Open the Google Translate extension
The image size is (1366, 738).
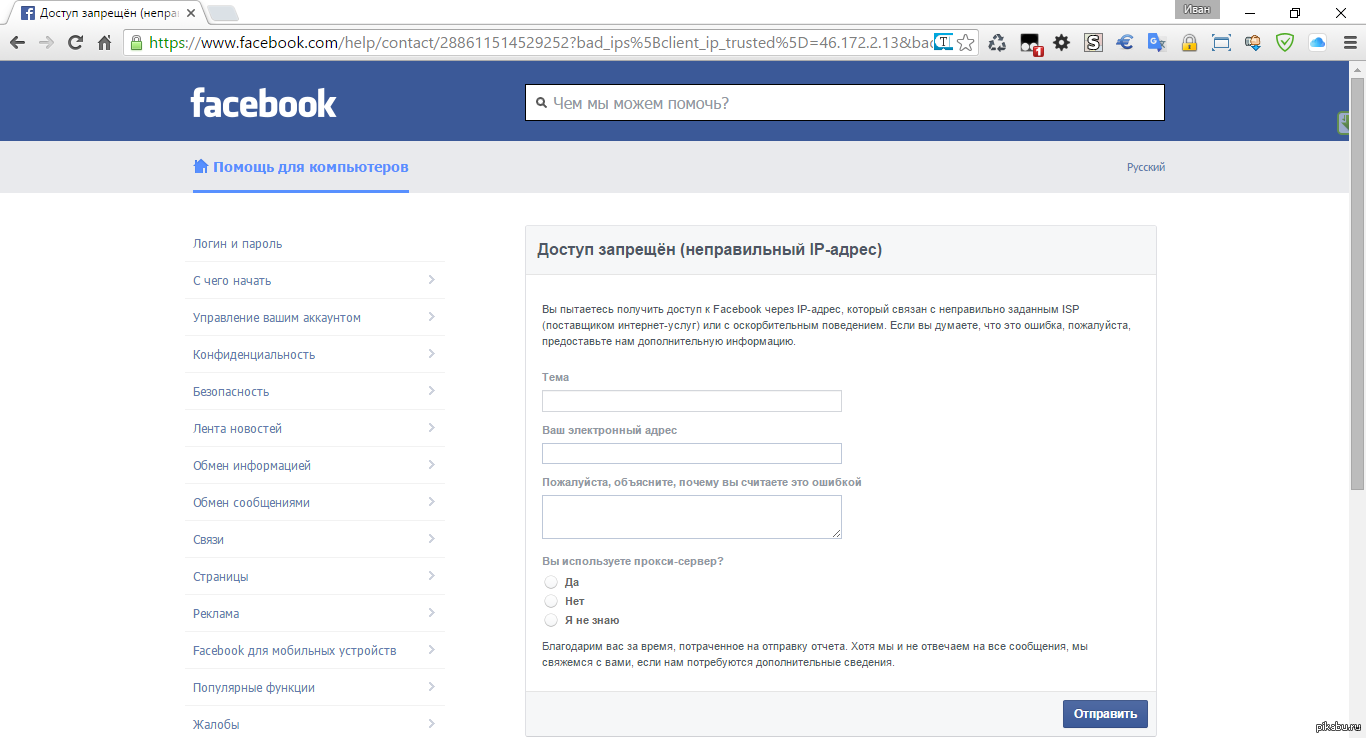click(1157, 43)
